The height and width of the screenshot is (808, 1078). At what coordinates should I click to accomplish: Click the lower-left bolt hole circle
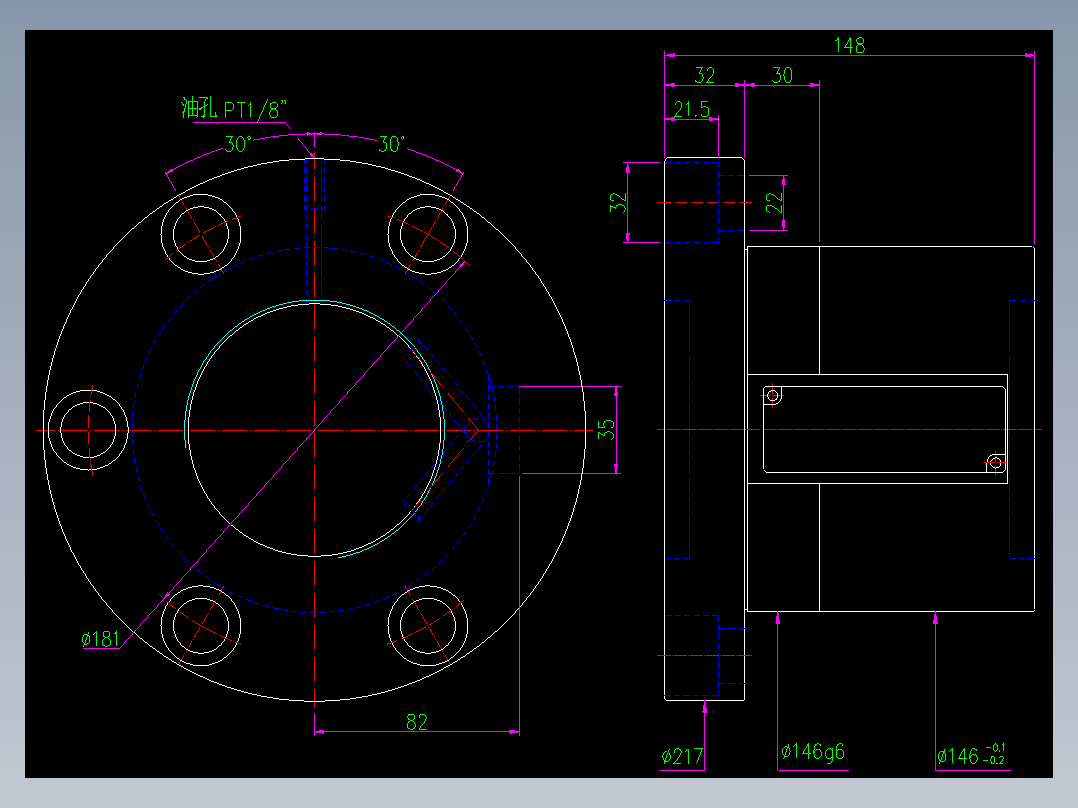point(201,626)
